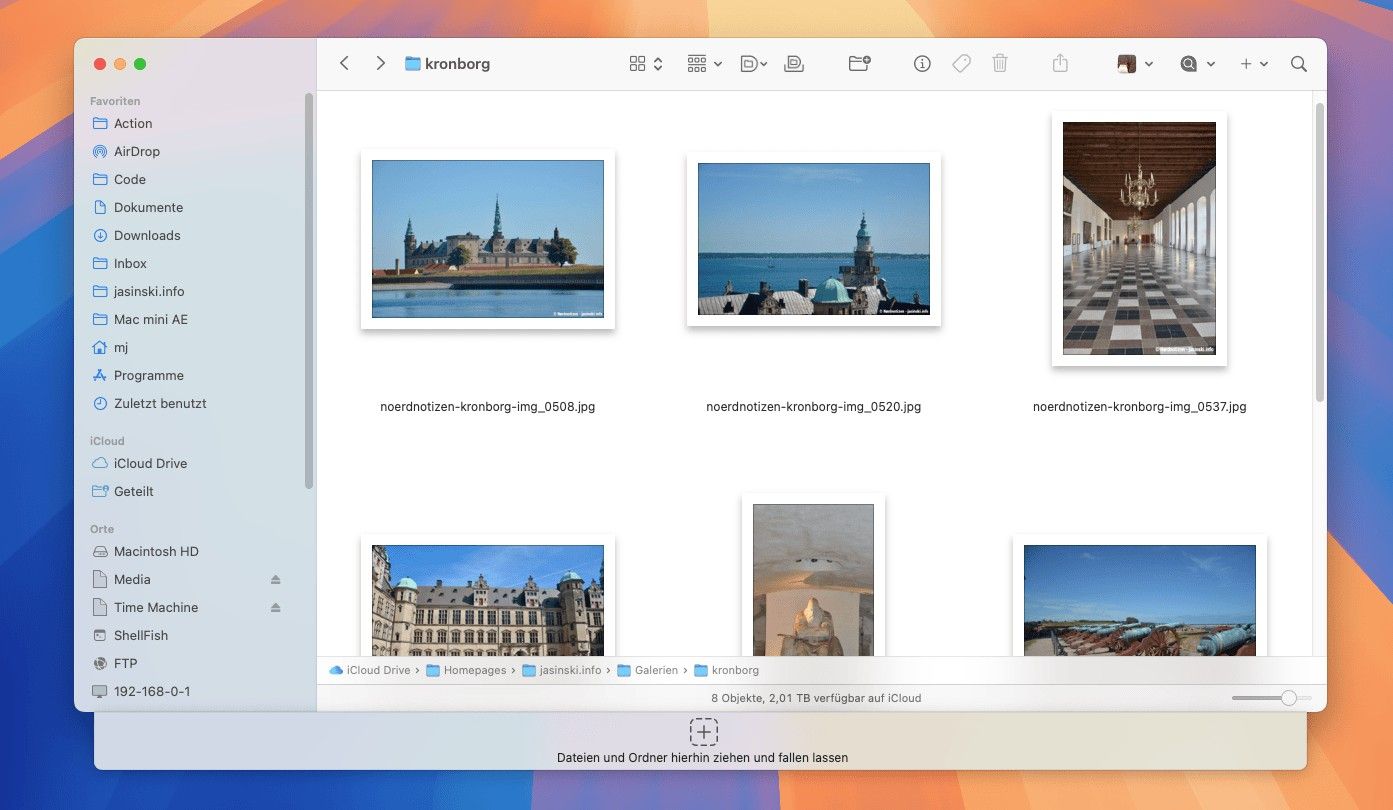Screen dimensions: 1393x810
Task: Expand the grouping options dropdown
Action: (x=704, y=64)
